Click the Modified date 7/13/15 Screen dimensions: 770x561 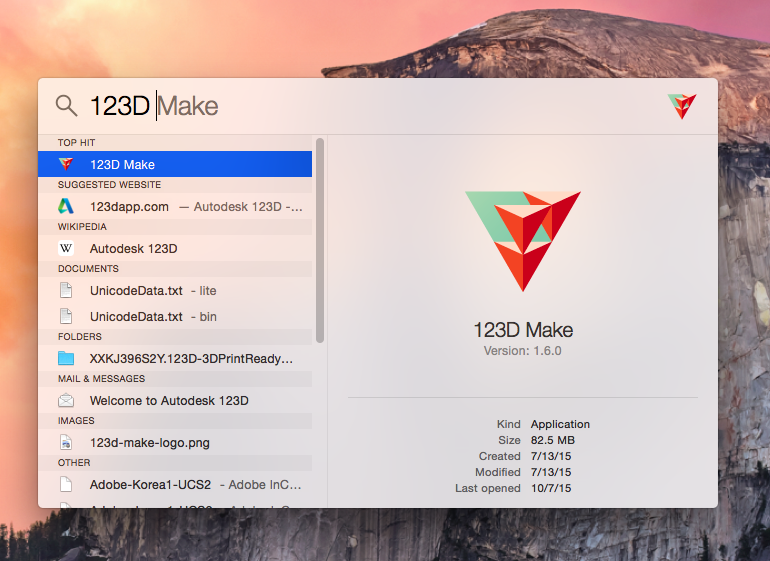tap(550, 472)
